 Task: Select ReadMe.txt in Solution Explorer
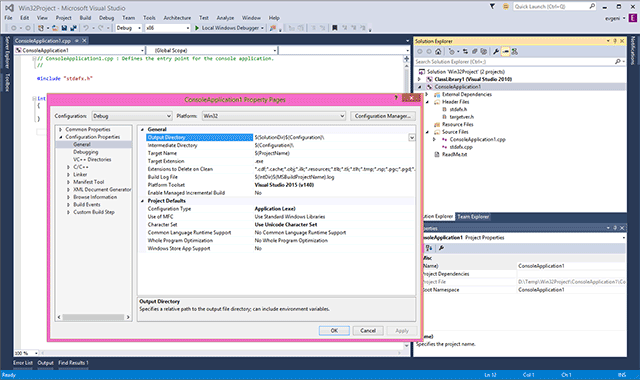pos(454,155)
